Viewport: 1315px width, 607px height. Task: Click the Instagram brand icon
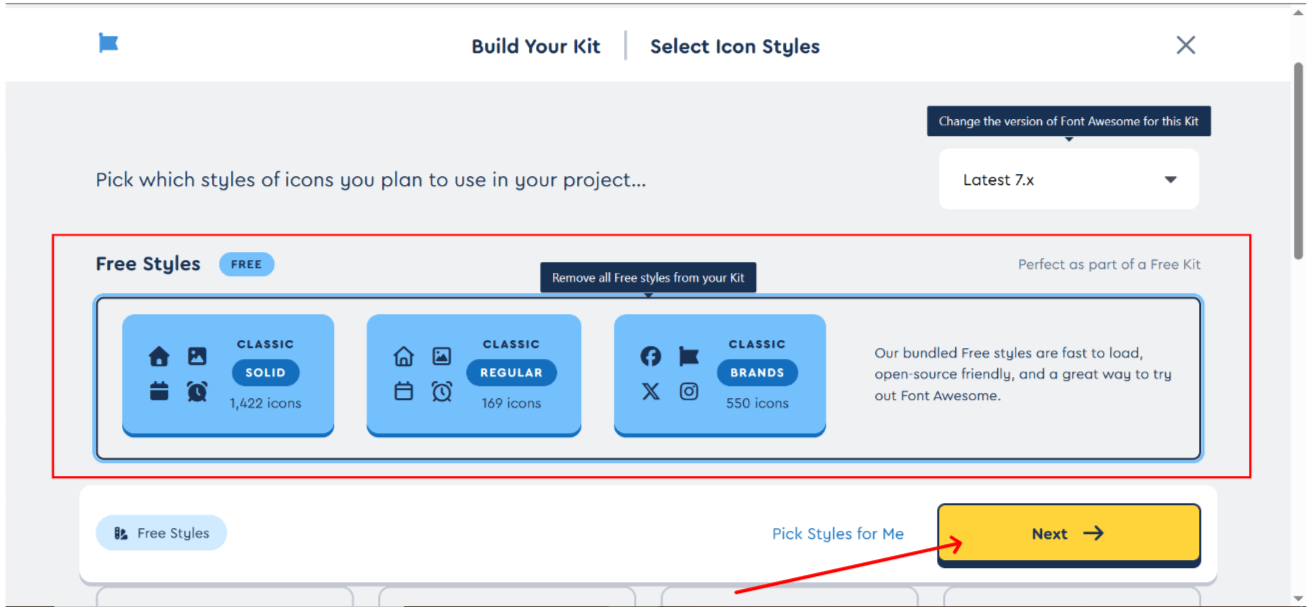[x=689, y=391]
